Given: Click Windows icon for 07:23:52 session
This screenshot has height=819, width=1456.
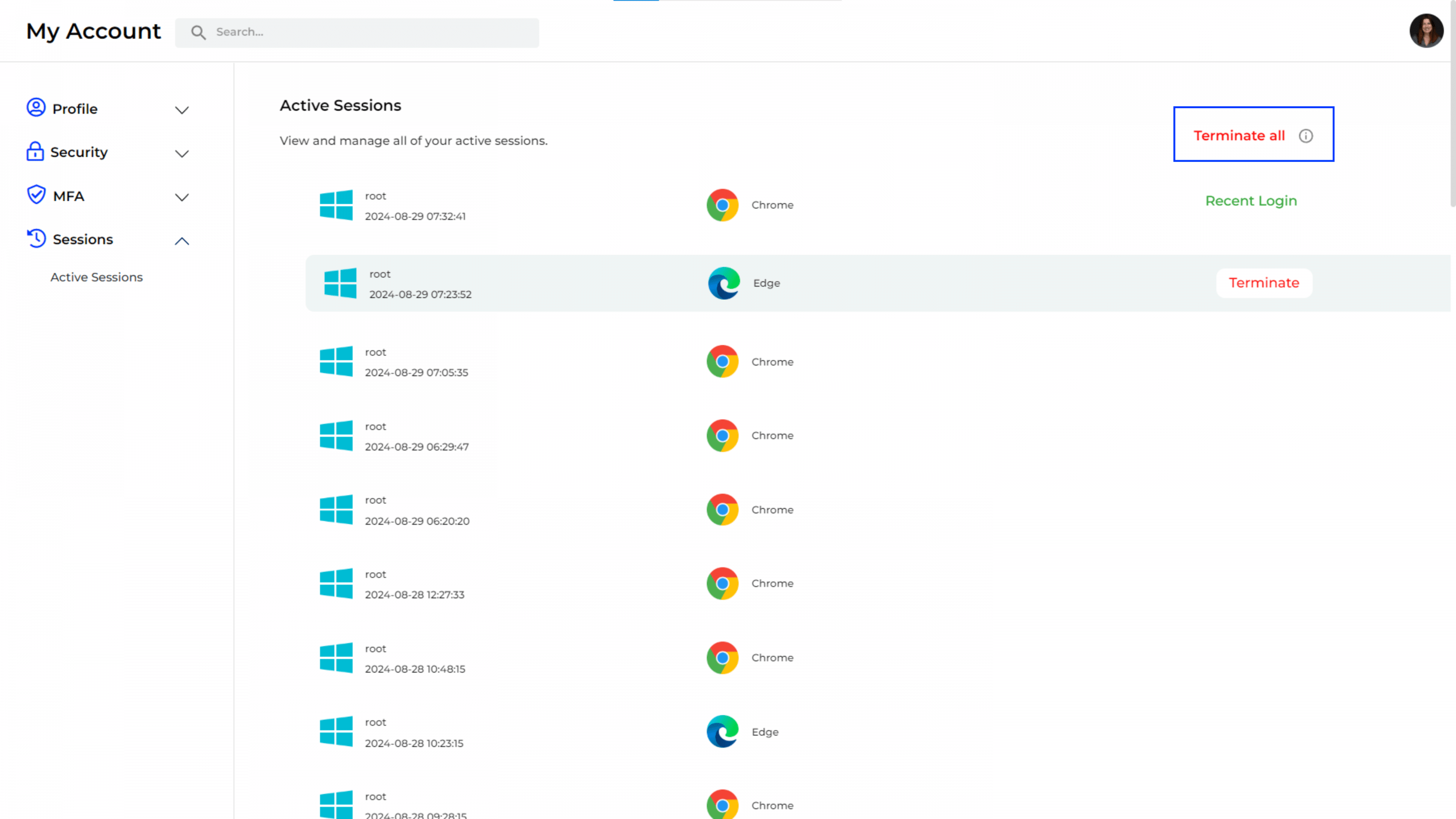Looking at the screenshot, I should click(340, 283).
